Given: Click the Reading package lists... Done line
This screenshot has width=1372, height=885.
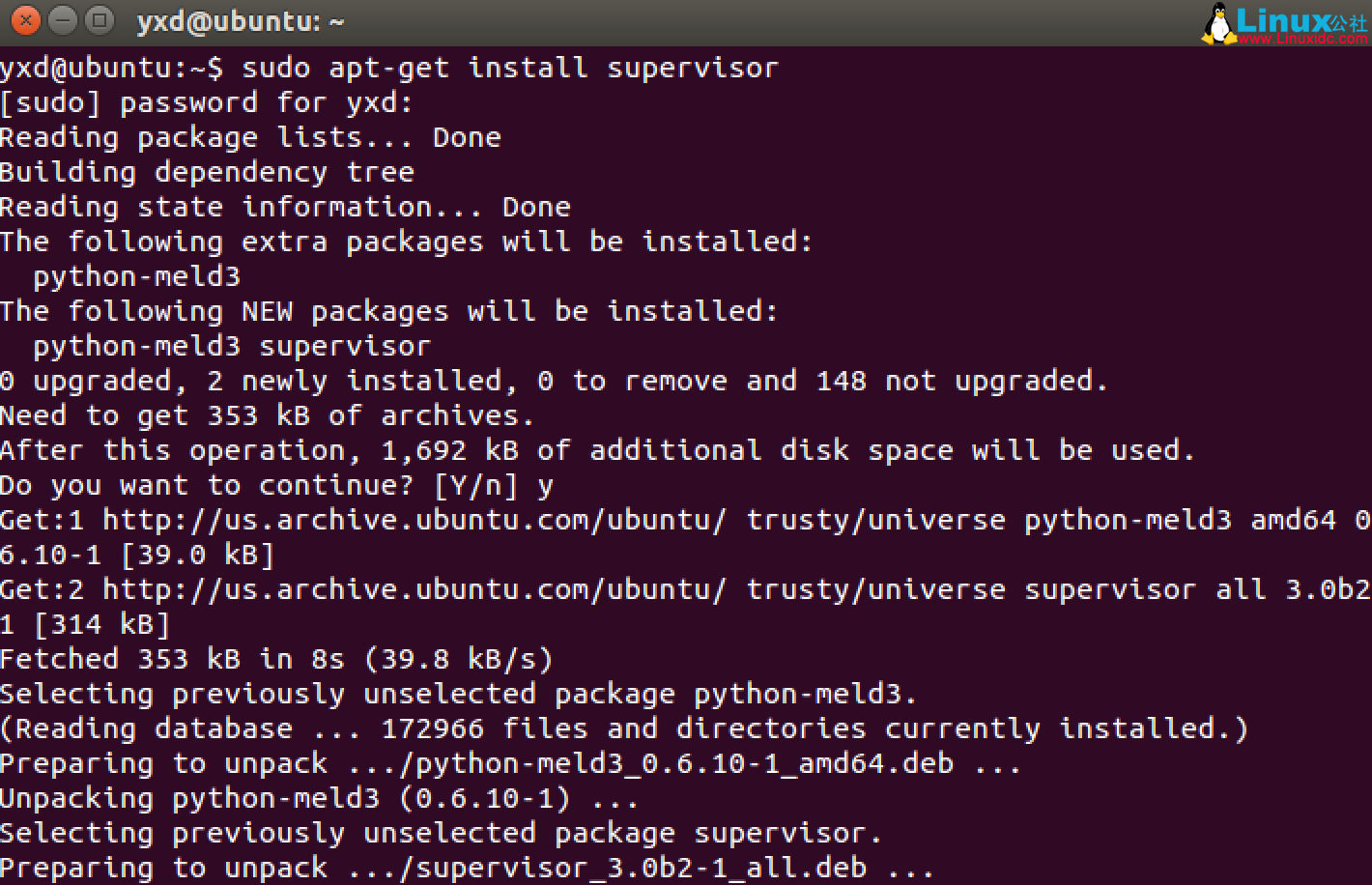Looking at the screenshot, I should pyautogui.click(x=250, y=137).
